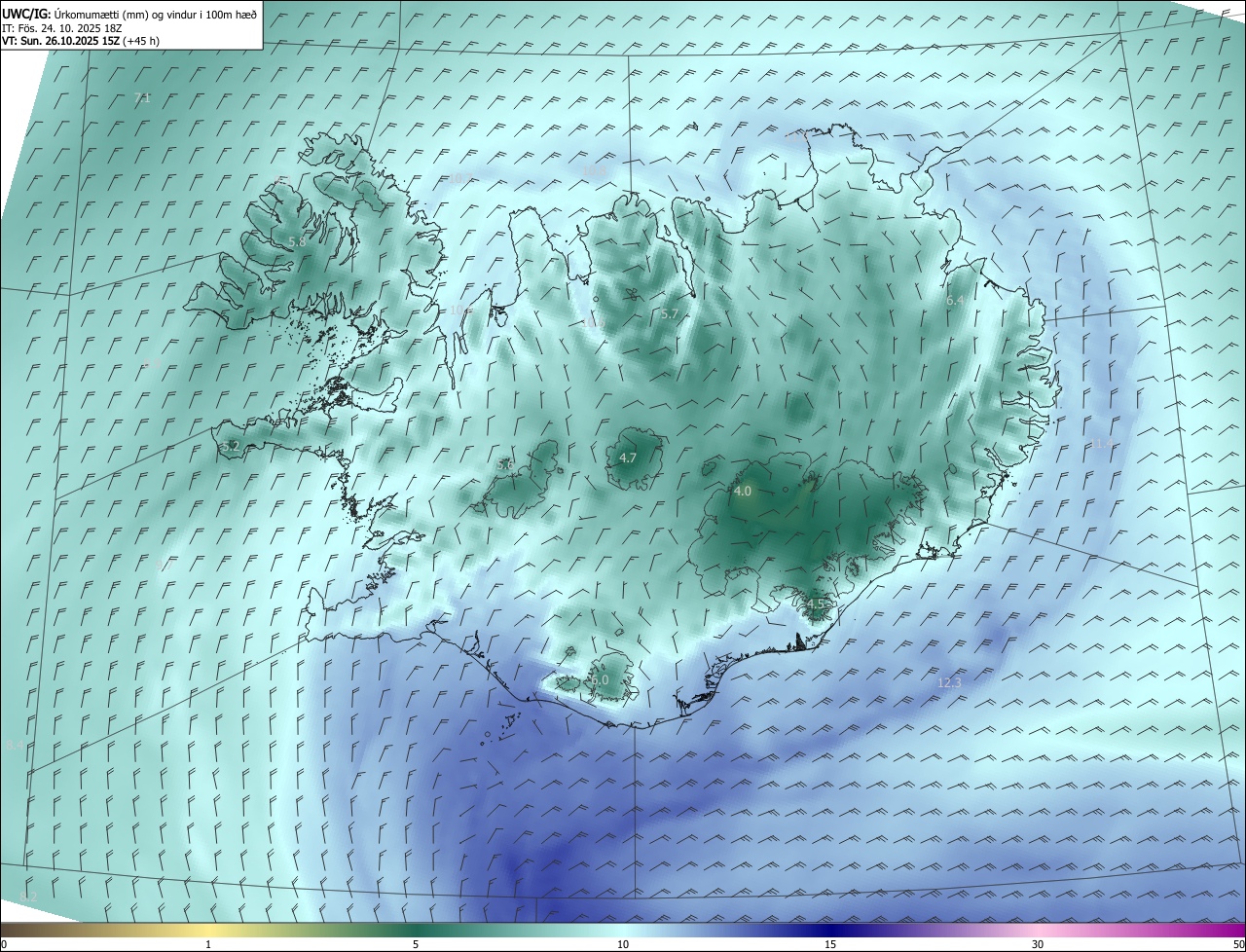Click the 15 tick on the color scale
The image size is (1246, 952).
[x=830, y=944]
